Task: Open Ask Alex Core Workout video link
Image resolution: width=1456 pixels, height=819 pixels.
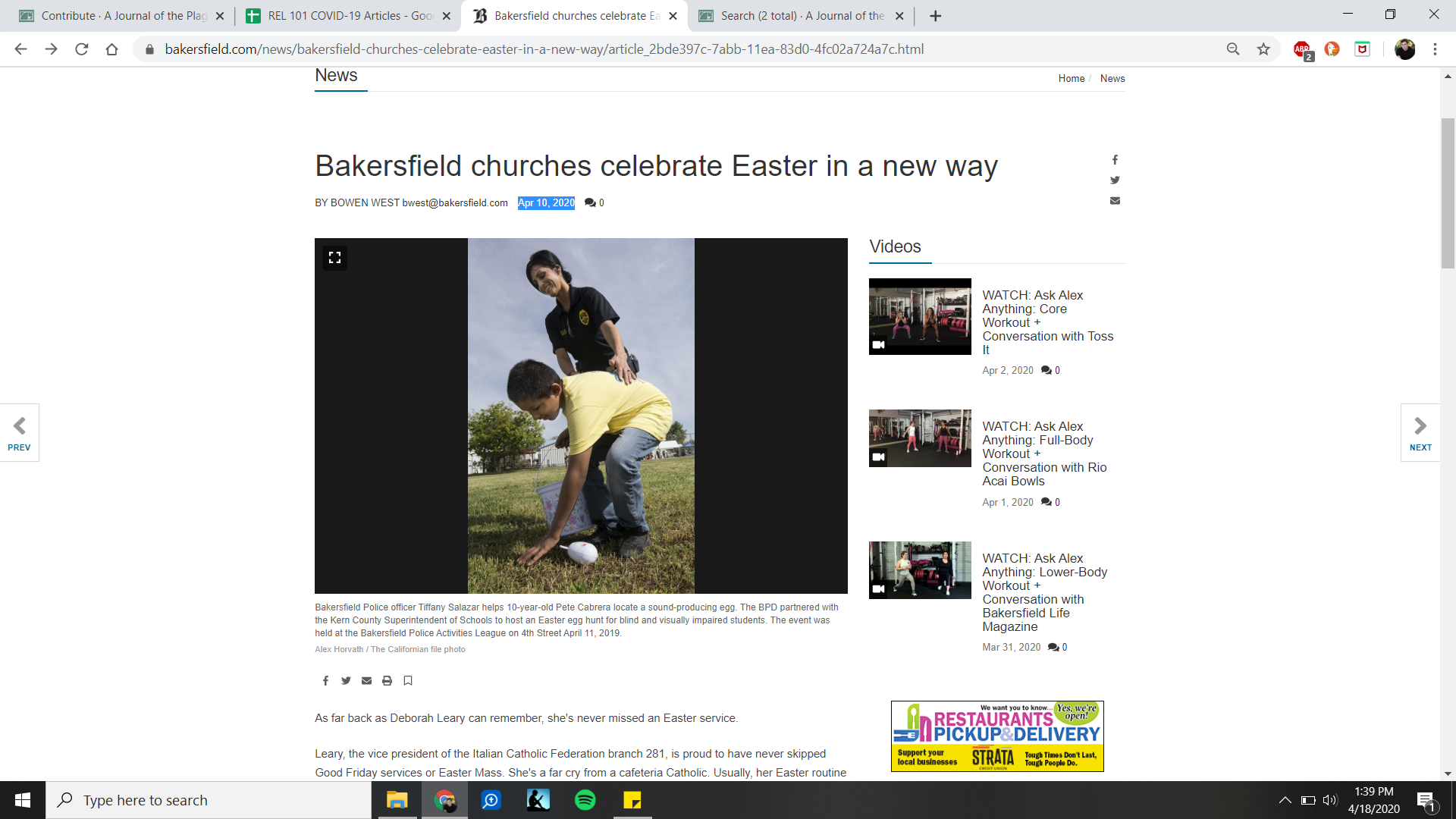Action: pyautogui.click(x=1047, y=322)
